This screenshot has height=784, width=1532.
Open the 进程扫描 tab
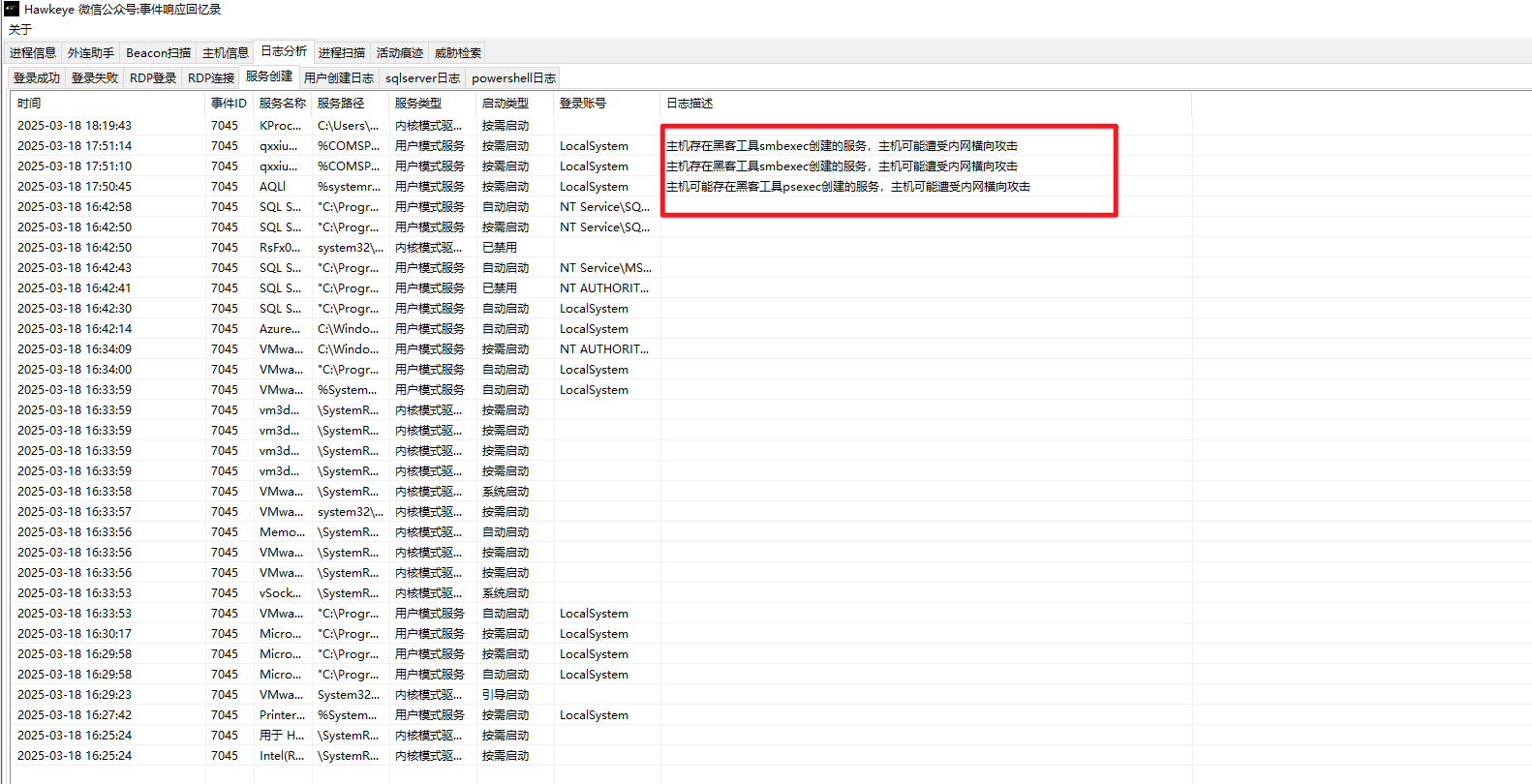(342, 53)
